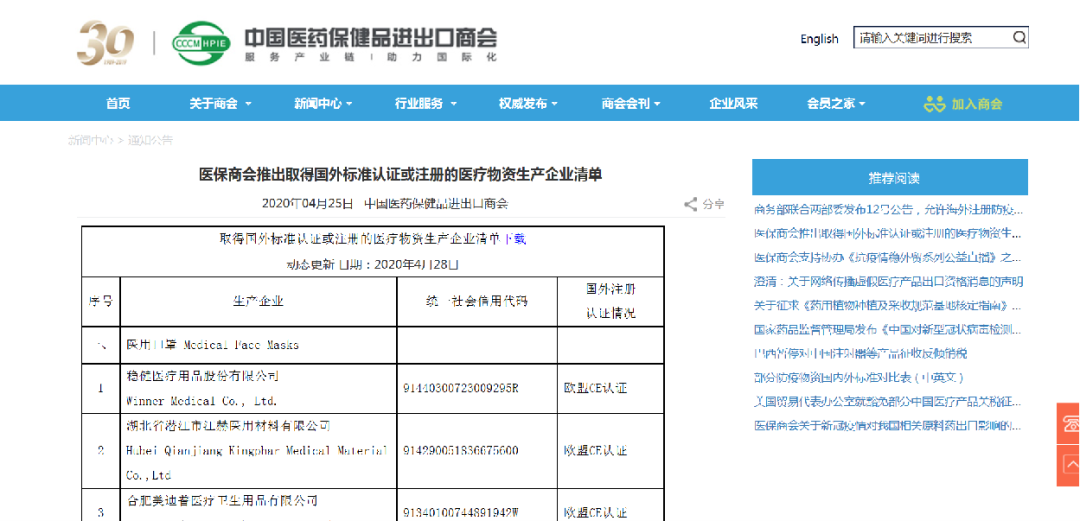Go to 通知公告 in breadcrumb
The width and height of the screenshot is (1080, 521).
click(150, 140)
